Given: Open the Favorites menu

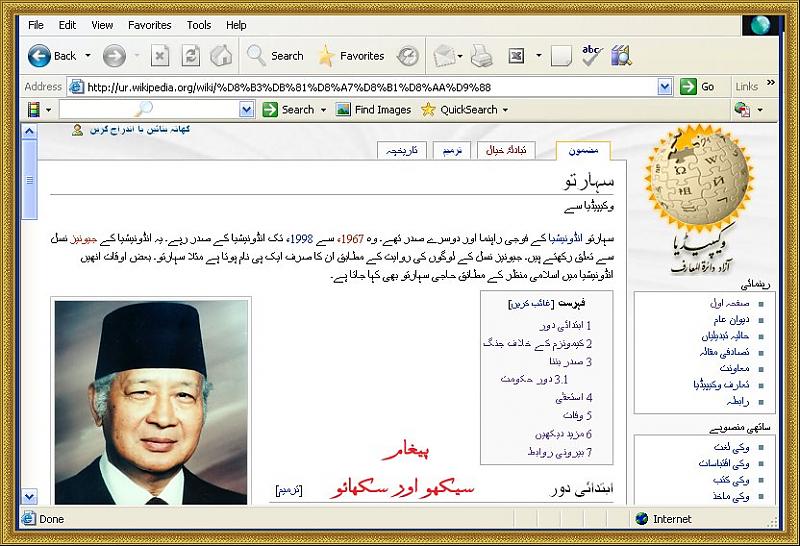Looking at the screenshot, I should pyautogui.click(x=149, y=25).
